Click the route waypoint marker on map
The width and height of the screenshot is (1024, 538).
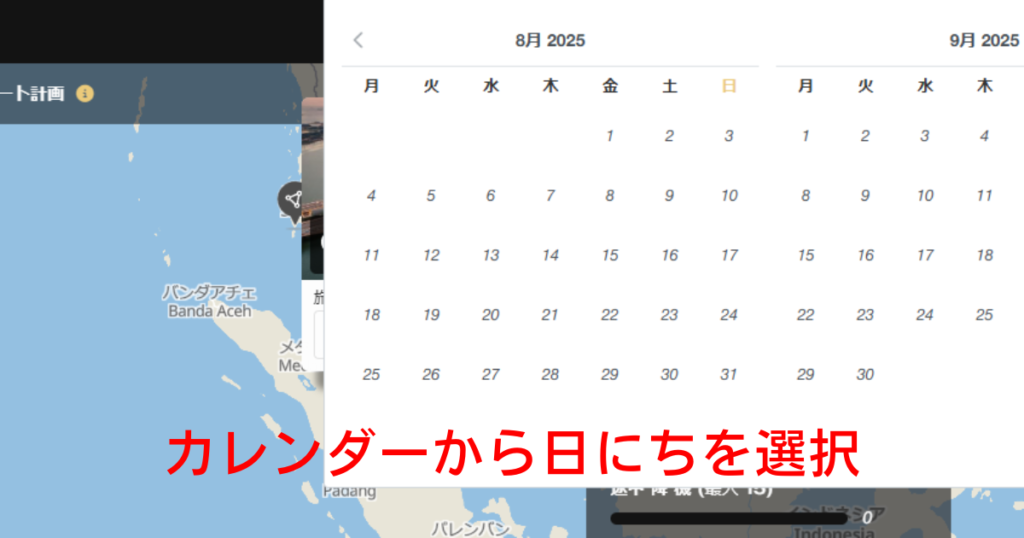click(292, 200)
